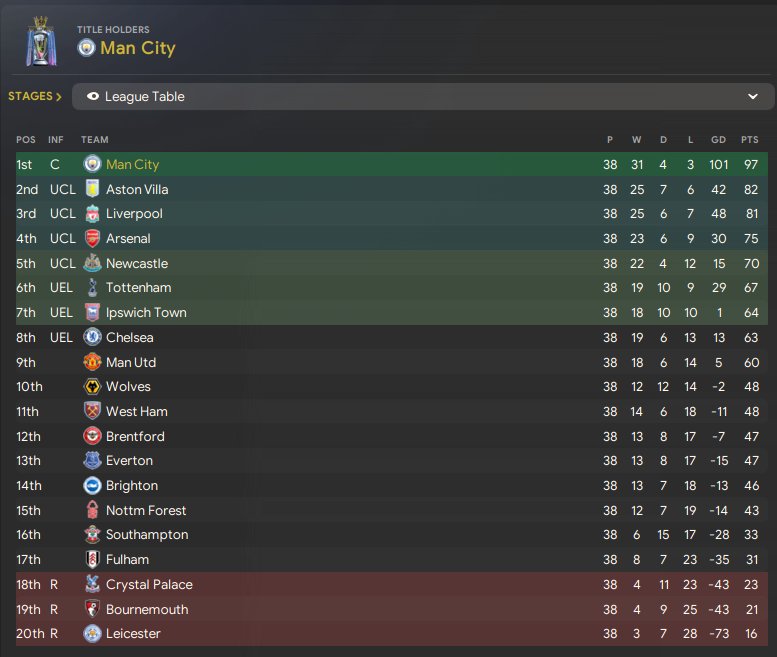Toggle the eye icon beside League Table
The width and height of the screenshot is (777, 657).
94,97
